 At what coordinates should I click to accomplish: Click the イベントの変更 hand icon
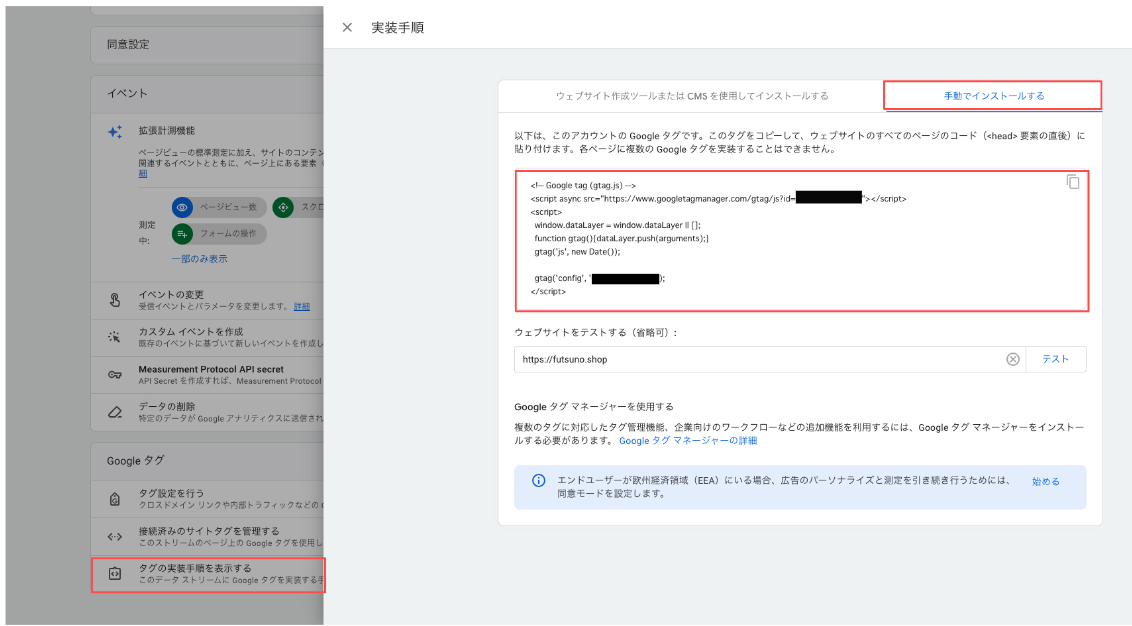coord(115,300)
